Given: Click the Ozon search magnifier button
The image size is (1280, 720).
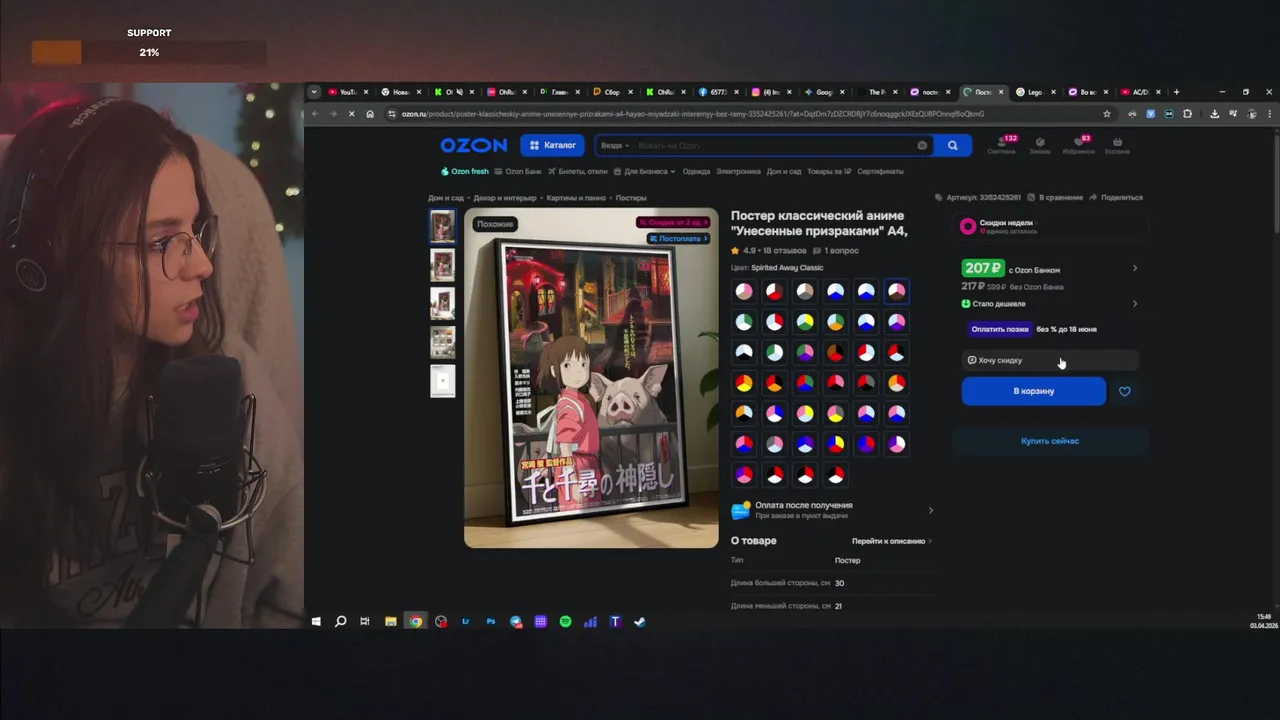Looking at the screenshot, I should click(953, 145).
